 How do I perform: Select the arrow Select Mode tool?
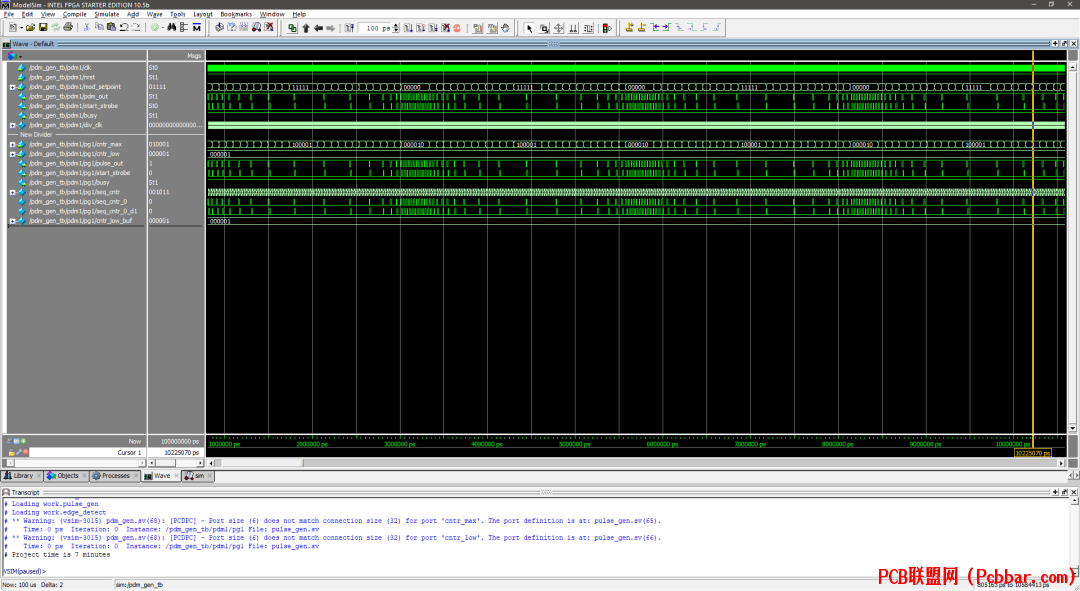coord(529,28)
